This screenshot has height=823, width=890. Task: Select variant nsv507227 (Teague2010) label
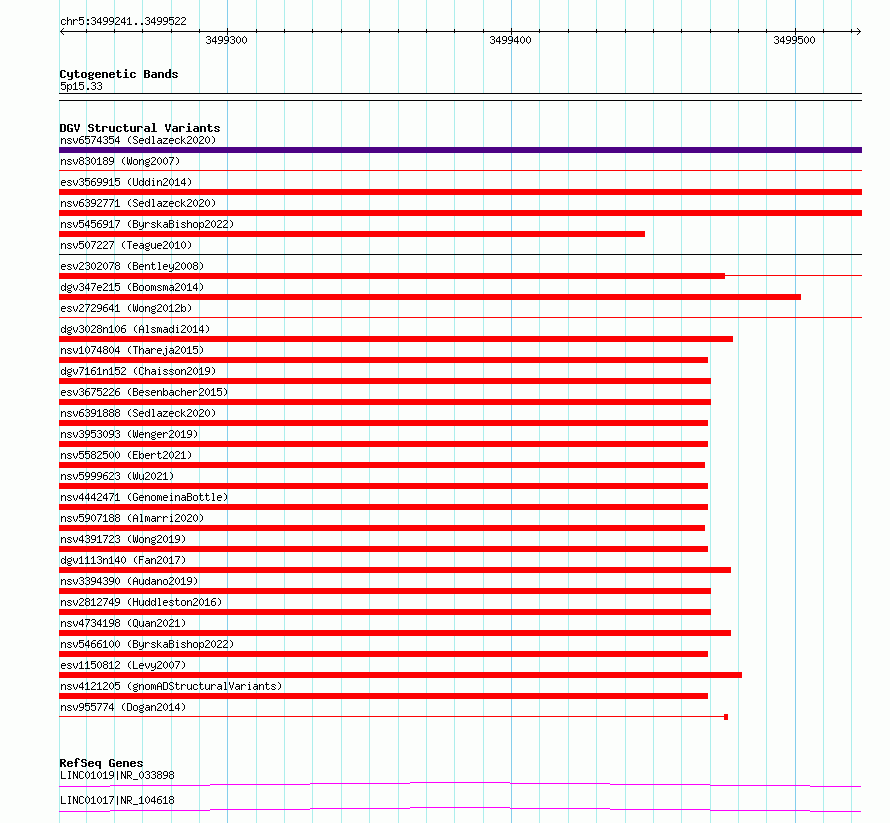point(126,245)
